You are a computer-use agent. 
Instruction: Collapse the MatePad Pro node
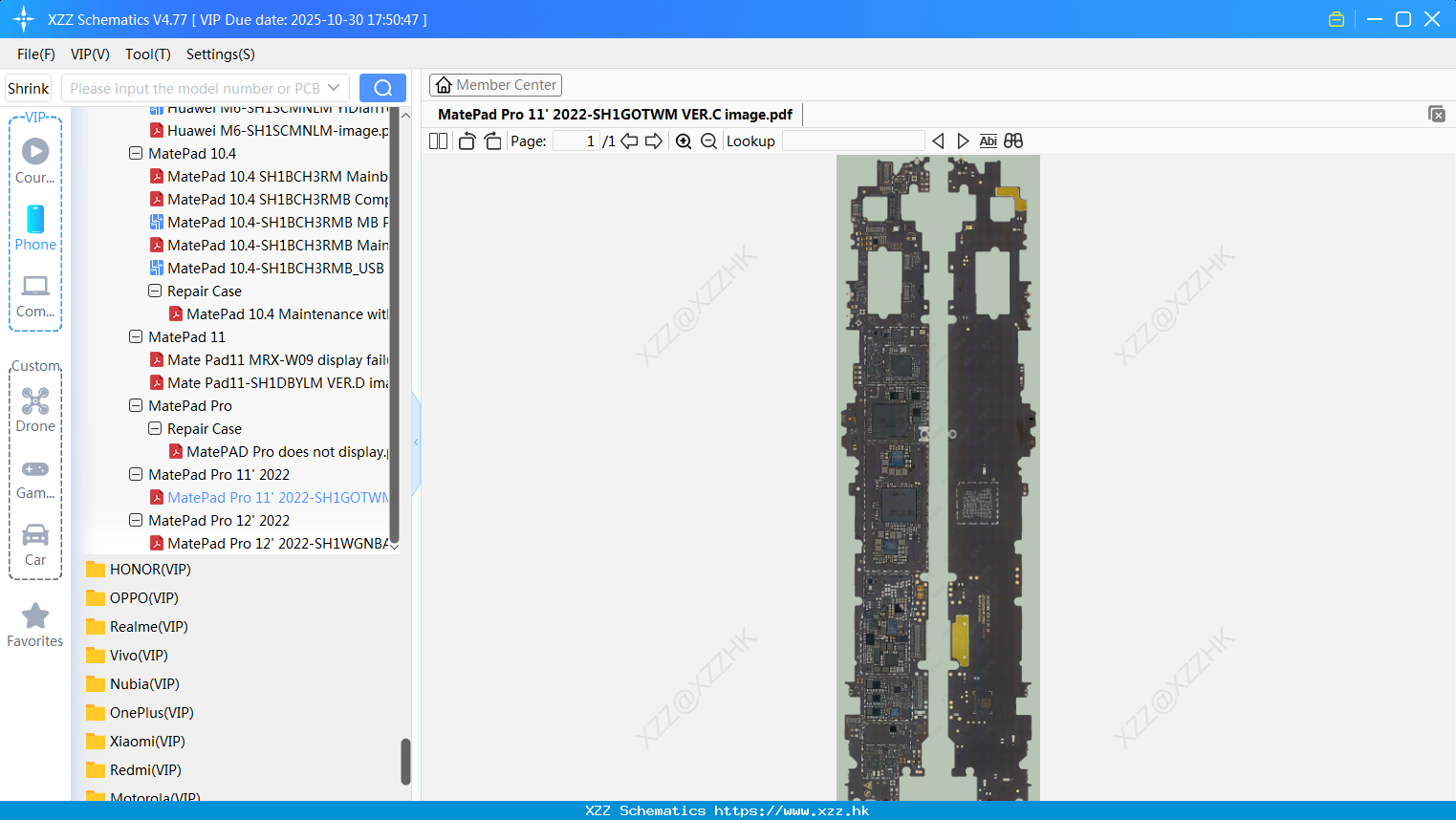tap(136, 405)
